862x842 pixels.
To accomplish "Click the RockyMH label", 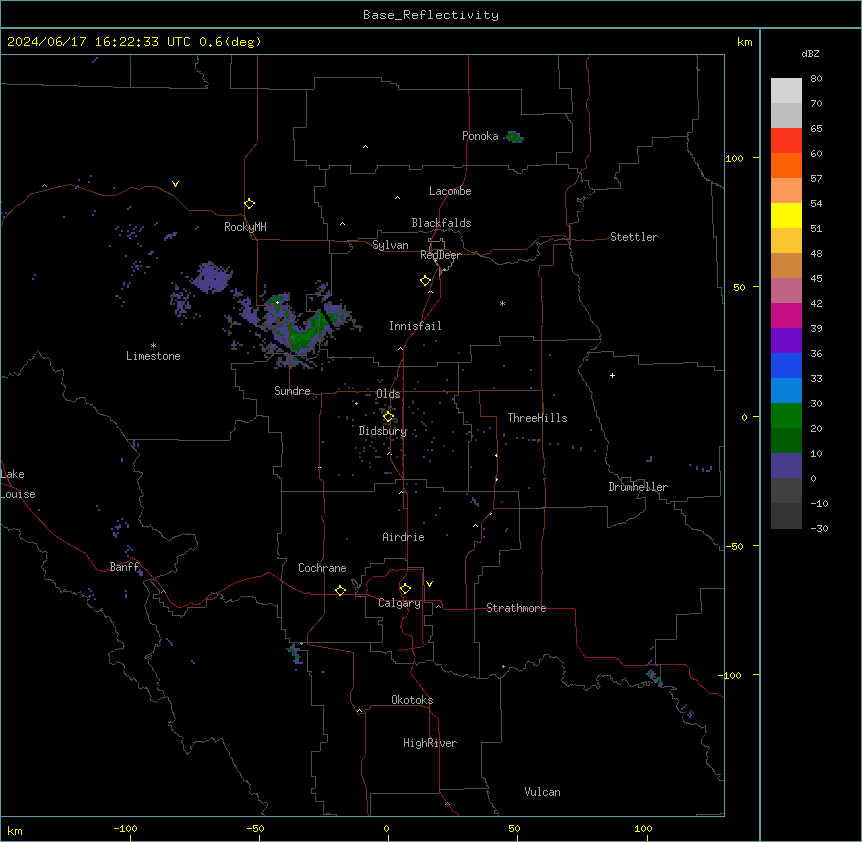I will pos(245,227).
